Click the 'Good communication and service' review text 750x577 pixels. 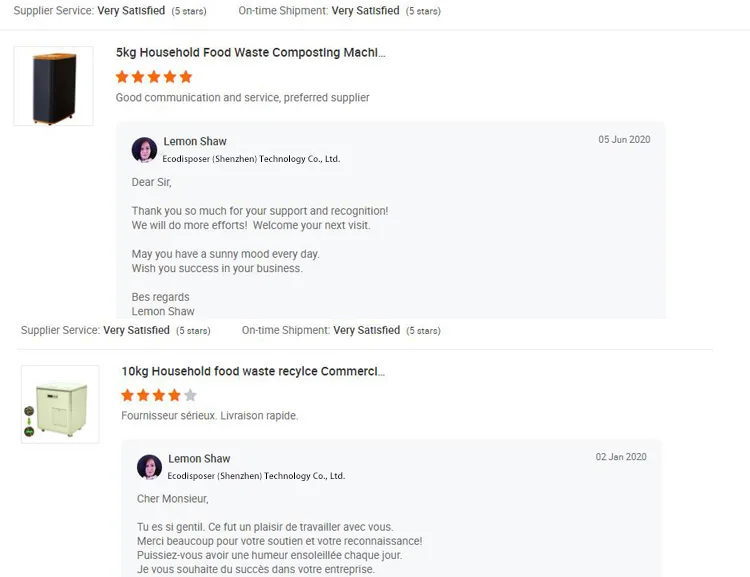point(242,98)
